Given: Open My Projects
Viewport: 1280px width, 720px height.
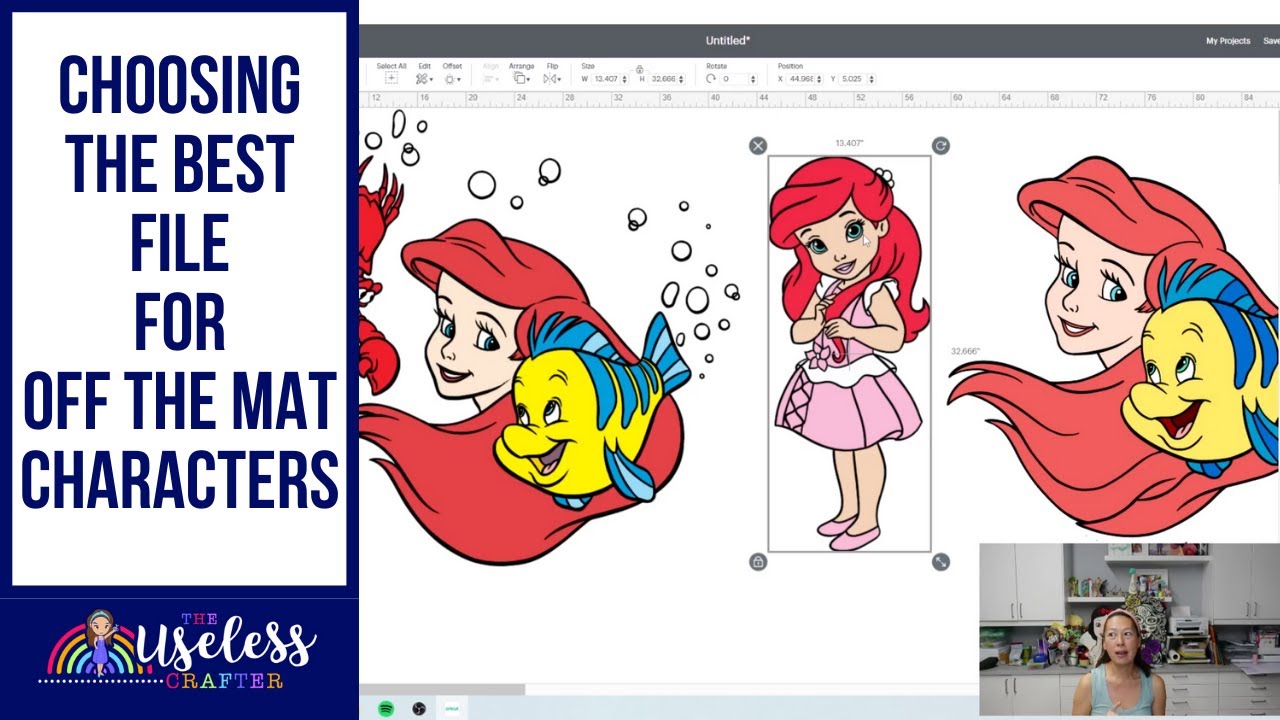Looking at the screenshot, I should click(1228, 41).
